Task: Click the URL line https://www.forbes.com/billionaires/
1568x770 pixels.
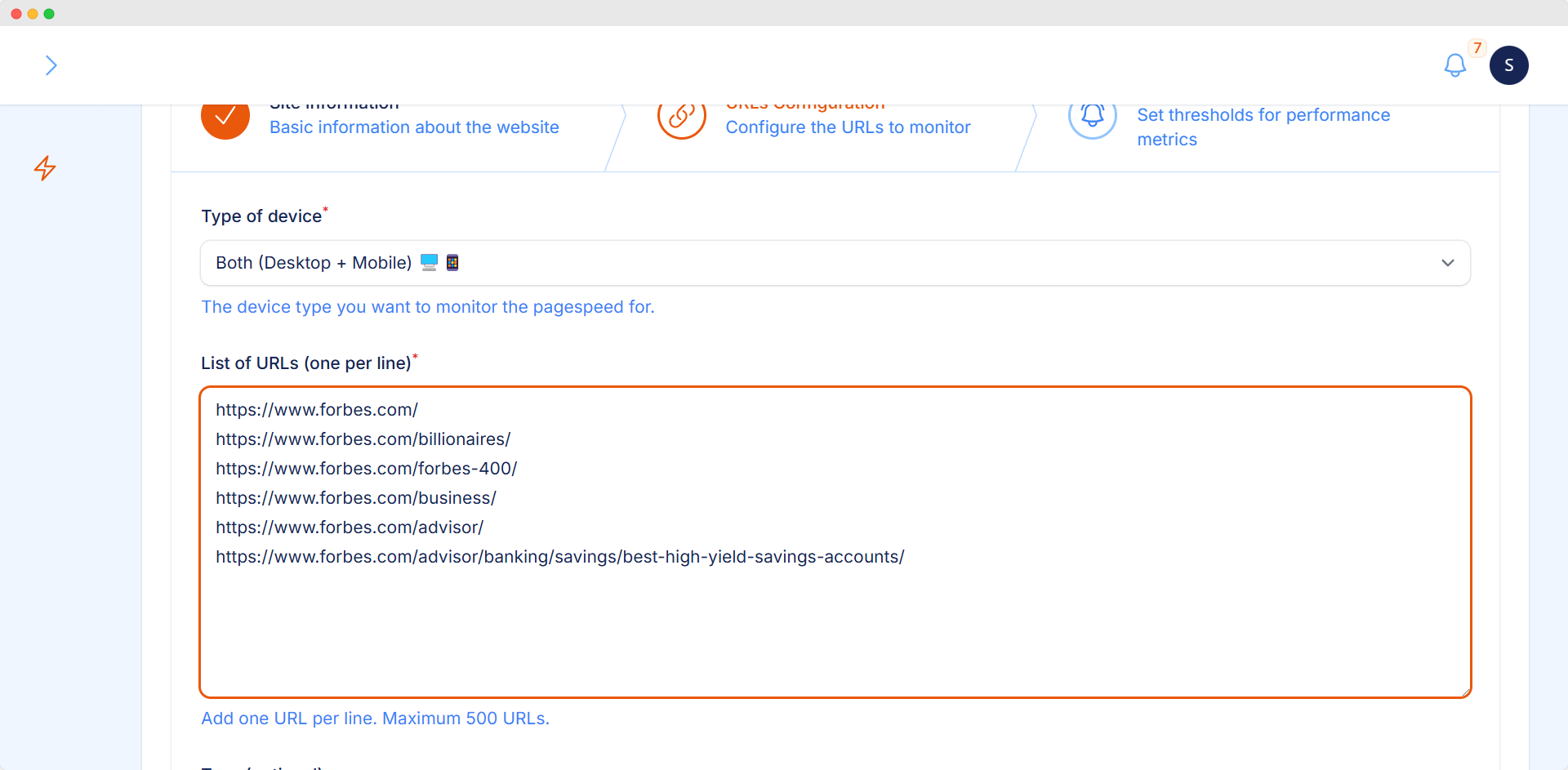Action: tap(363, 439)
